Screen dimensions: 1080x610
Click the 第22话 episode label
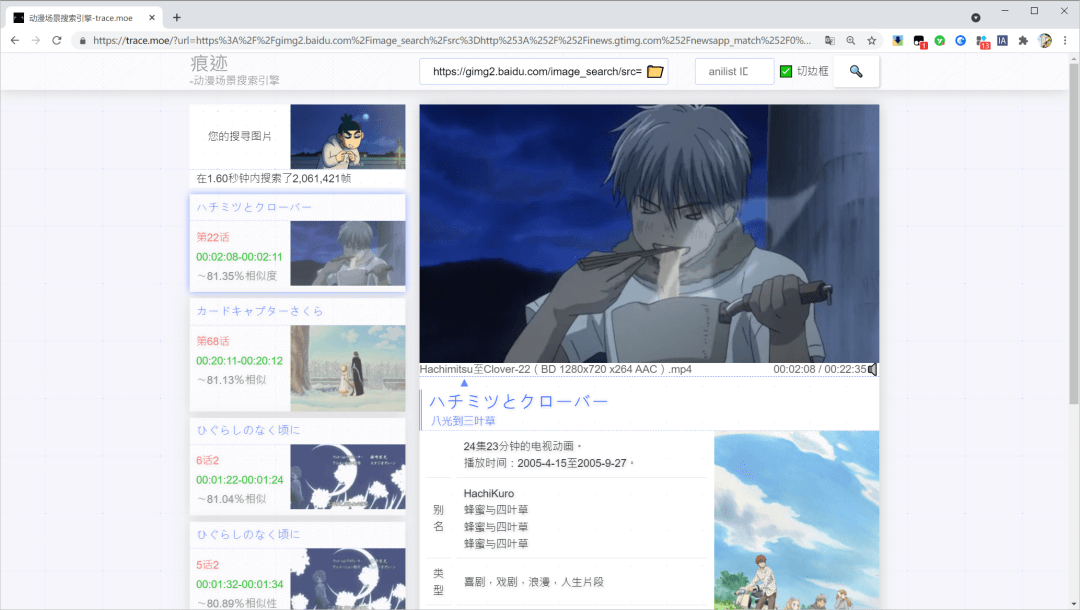[x=213, y=238]
